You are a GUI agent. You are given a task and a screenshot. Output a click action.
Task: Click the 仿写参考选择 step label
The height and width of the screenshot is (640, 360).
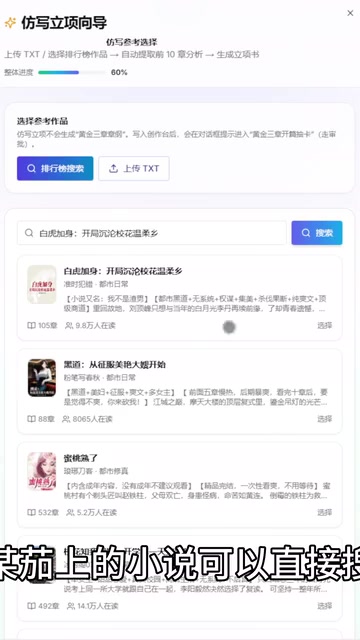131,42
